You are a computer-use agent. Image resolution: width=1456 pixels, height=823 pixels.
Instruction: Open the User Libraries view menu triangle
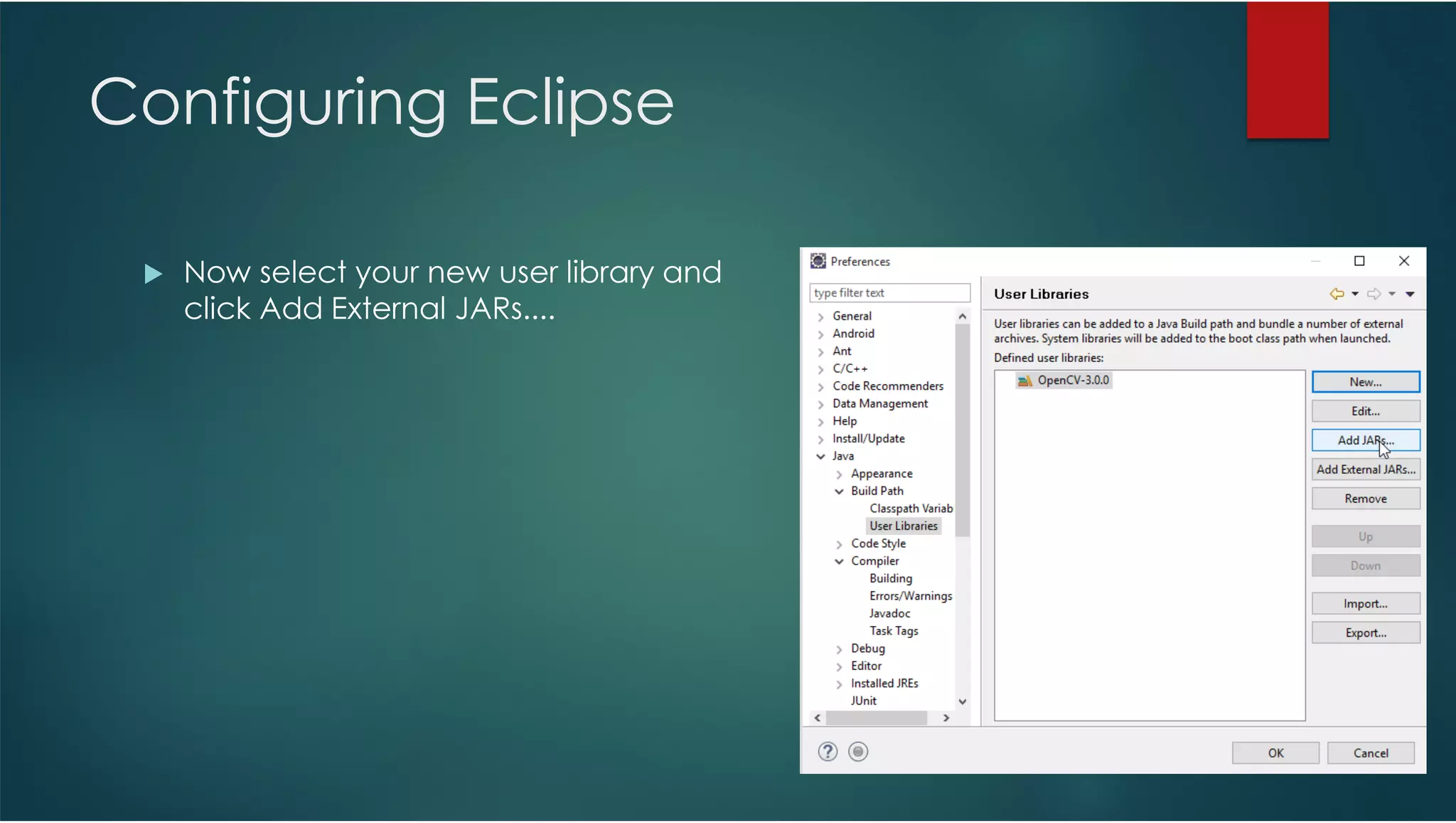pyautogui.click(x=1410, y=294)
